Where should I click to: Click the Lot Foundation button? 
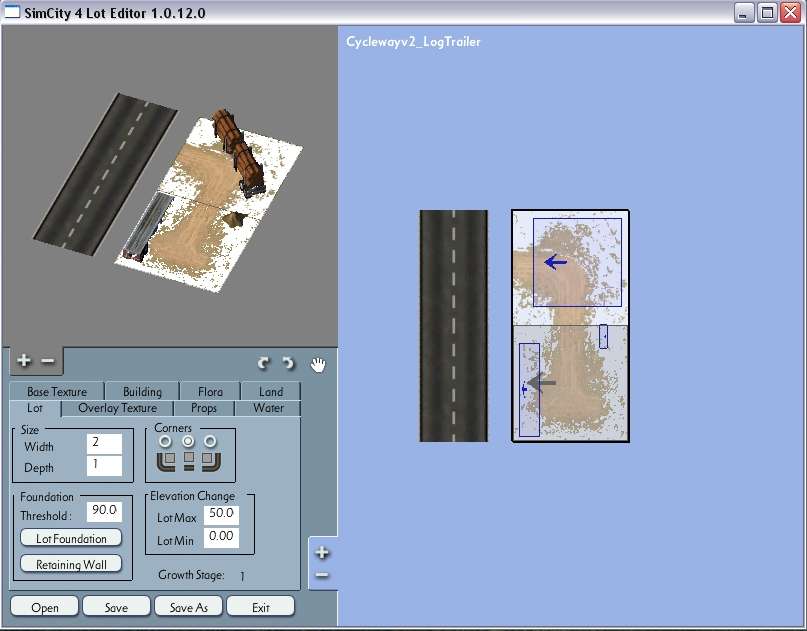click(71, 538)
